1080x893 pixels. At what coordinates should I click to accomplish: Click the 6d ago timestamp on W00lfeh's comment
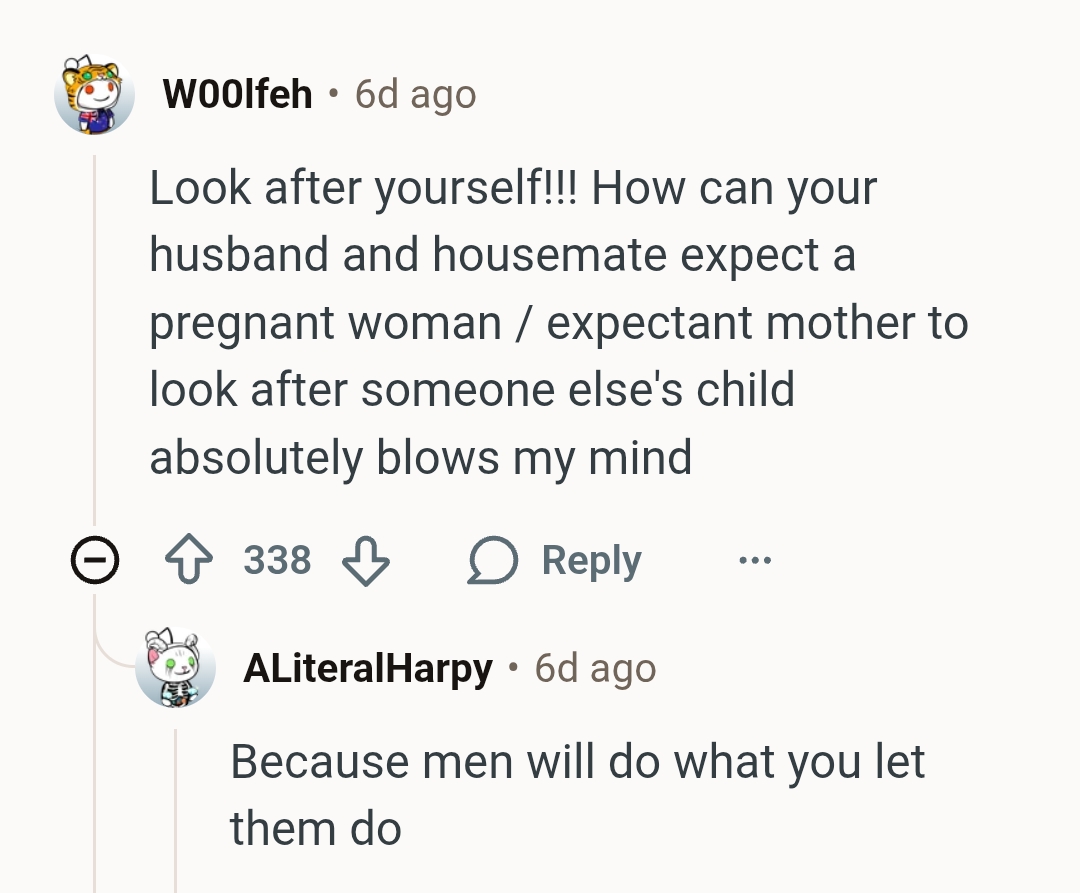[413, 93]
